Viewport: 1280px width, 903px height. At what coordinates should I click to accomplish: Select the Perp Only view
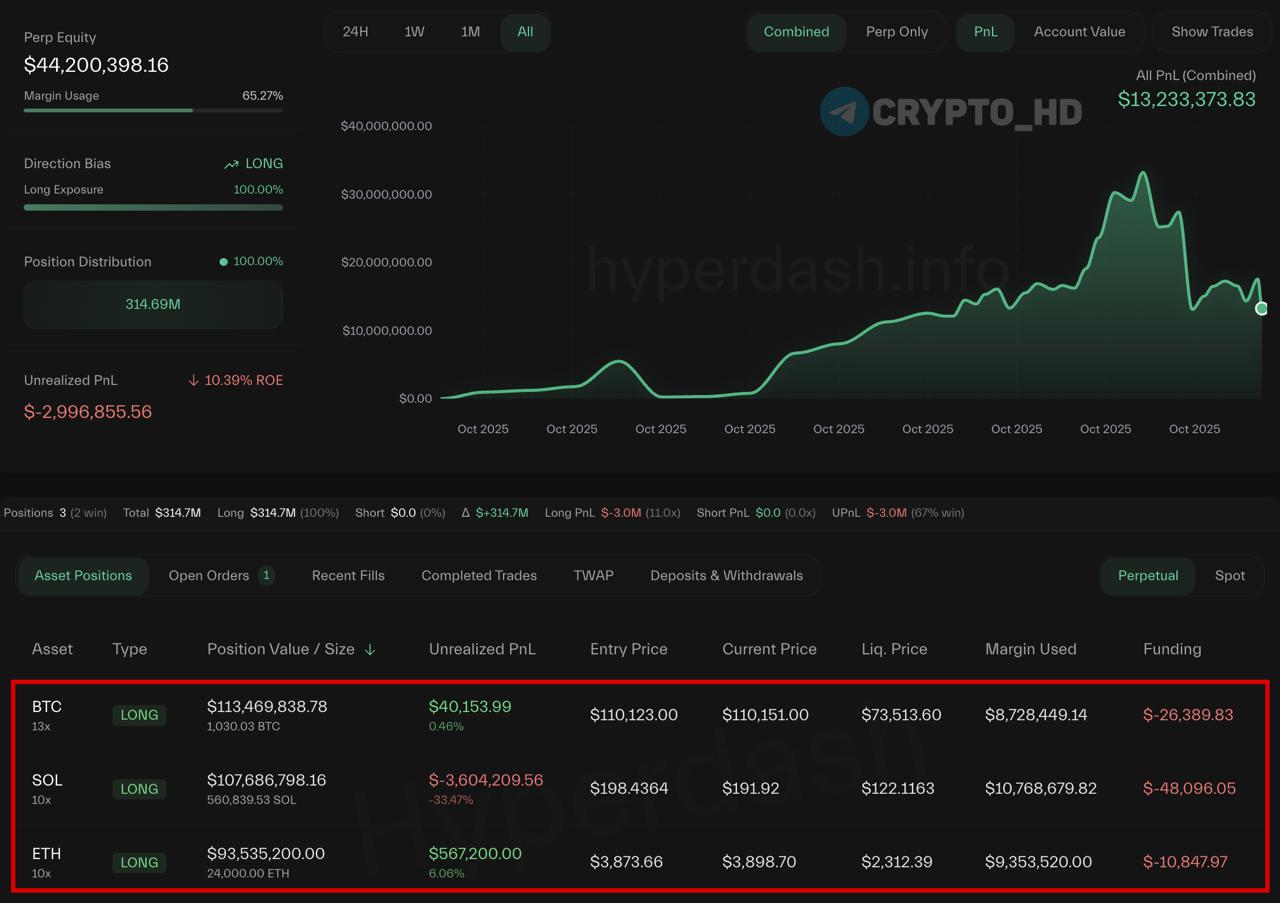(896, 32)
